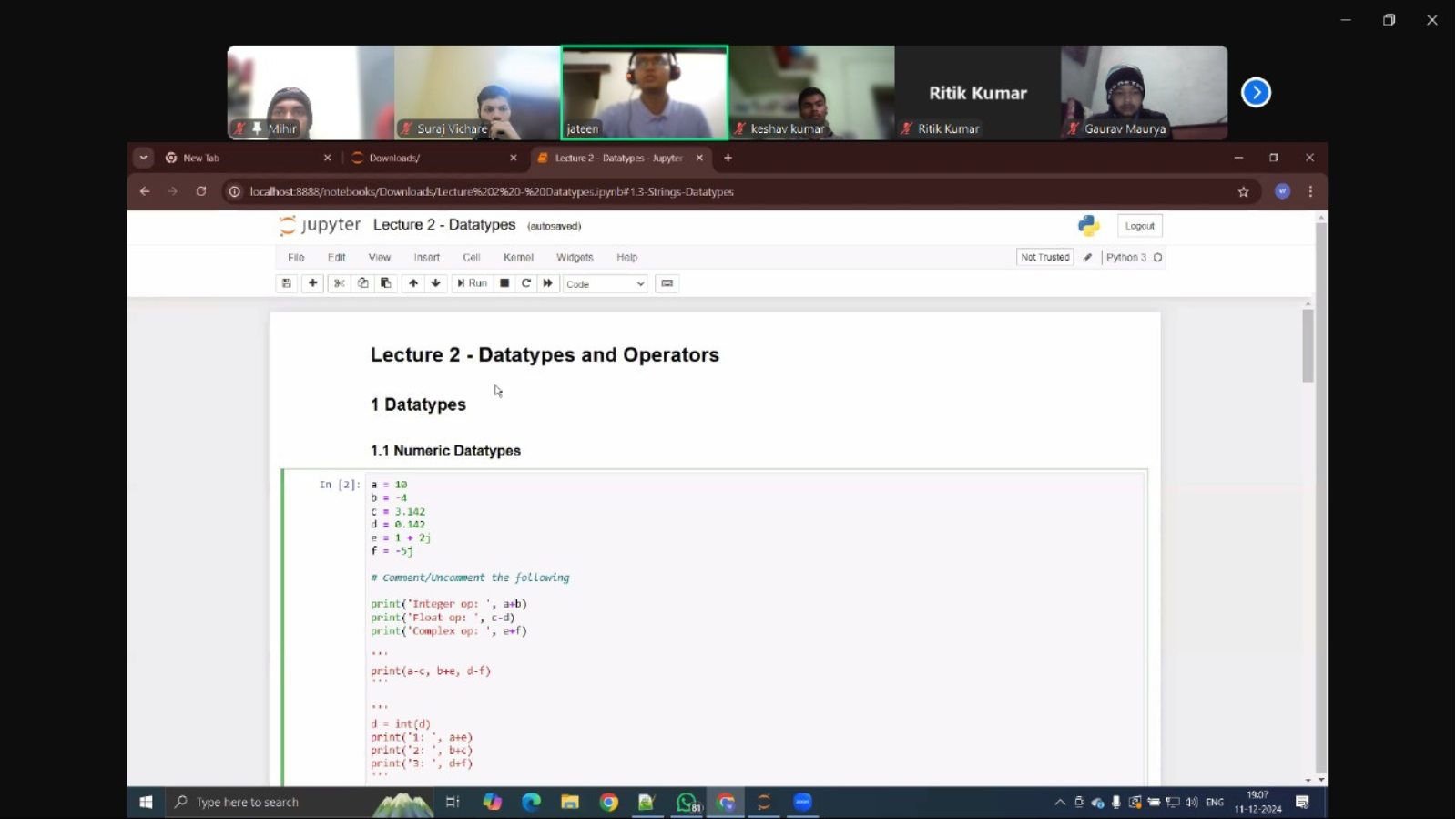
Task: Select jateen's video thumbnail
Action: coord(645,92)
